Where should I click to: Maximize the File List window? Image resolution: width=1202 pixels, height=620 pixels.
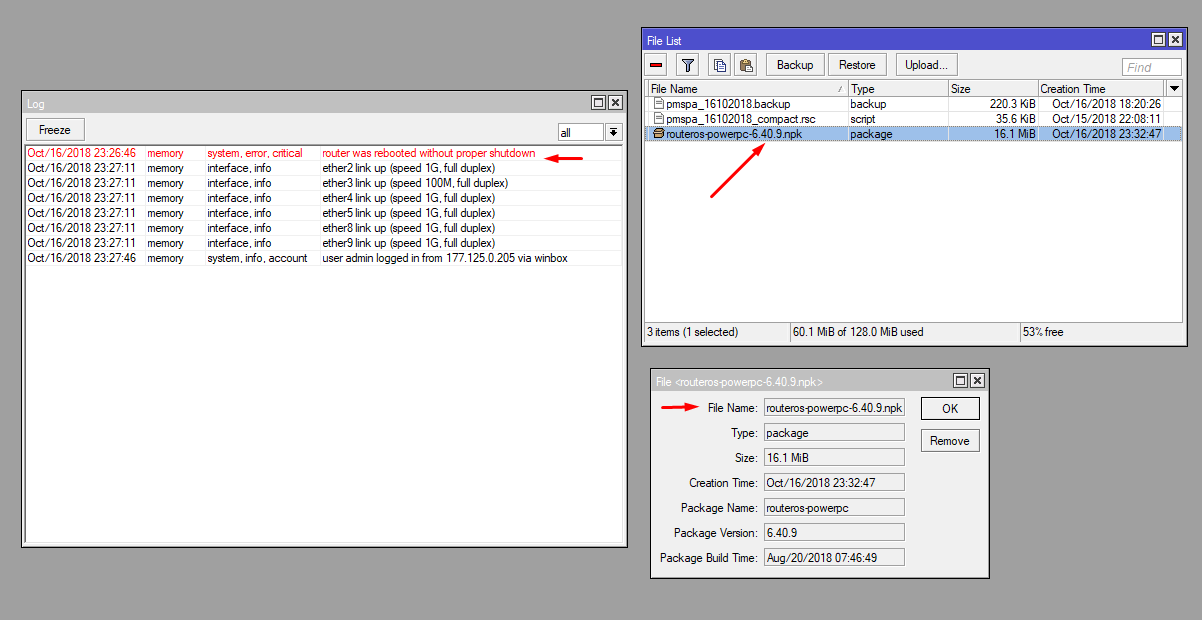[1158, 40]
